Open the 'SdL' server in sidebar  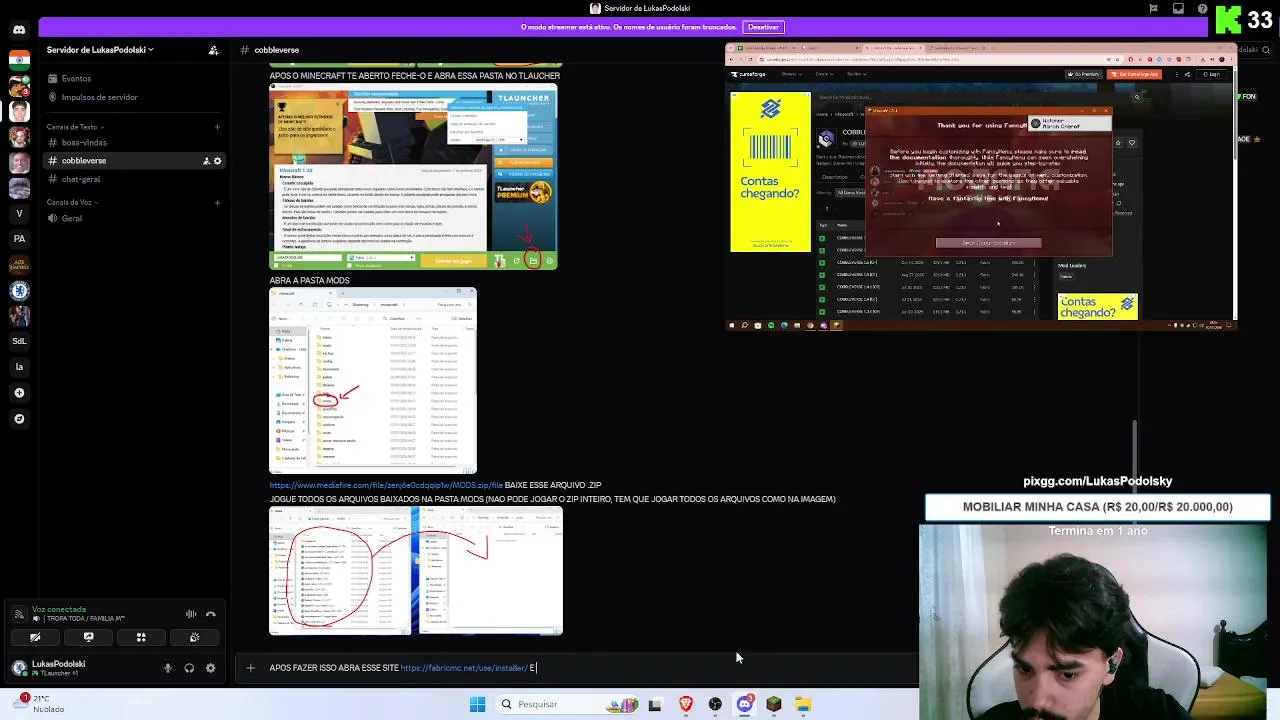tap(19, 341)
